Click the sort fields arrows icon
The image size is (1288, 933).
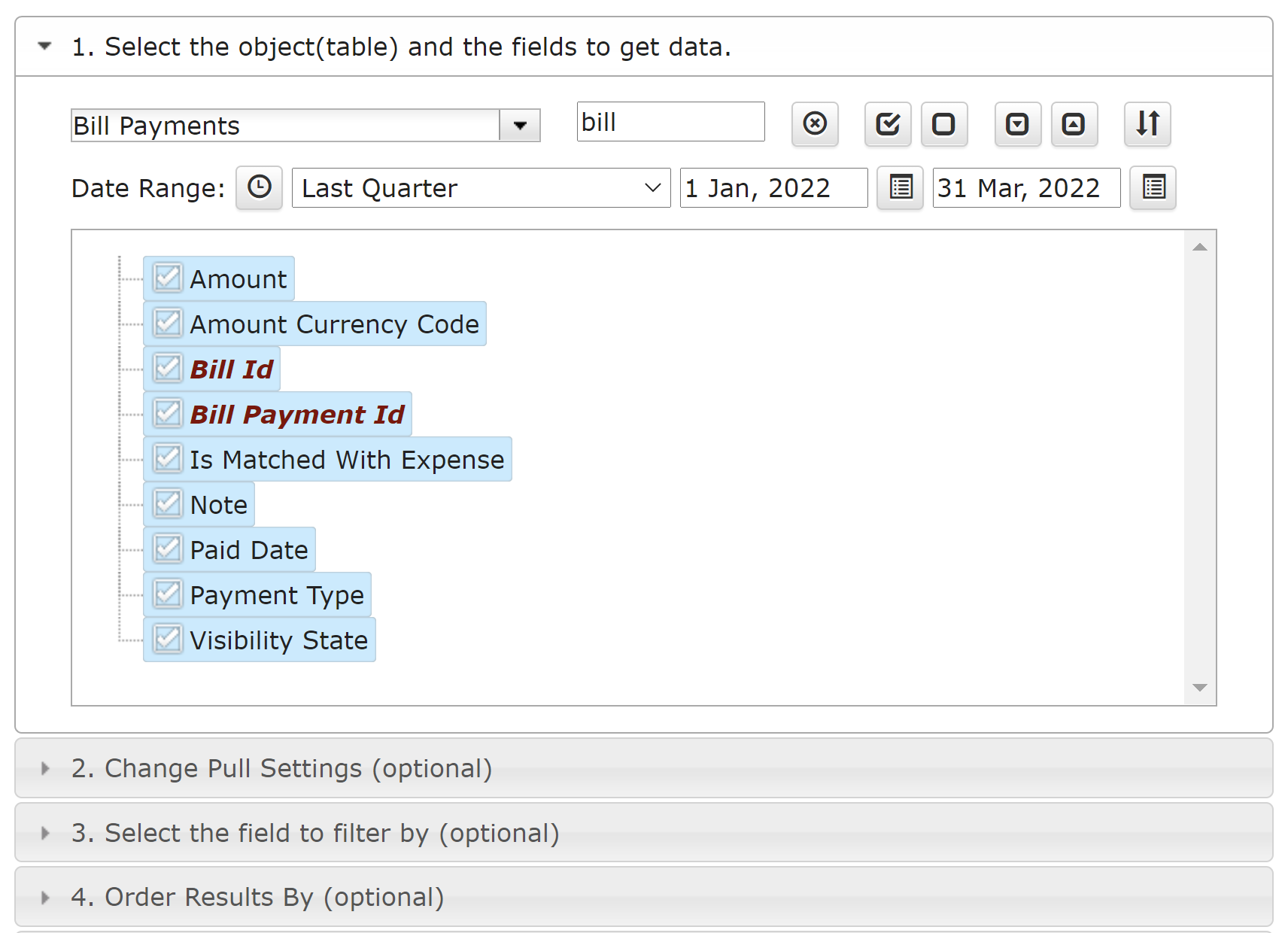(1147, 123)
